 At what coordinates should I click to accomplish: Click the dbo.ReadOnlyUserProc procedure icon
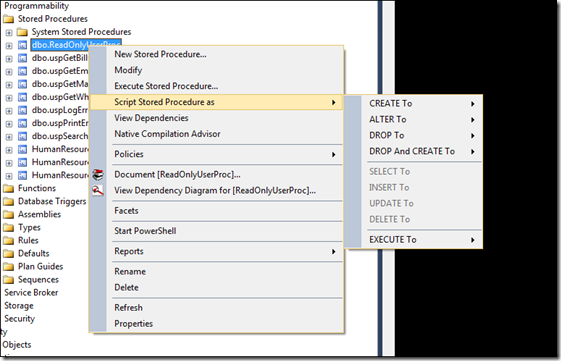[x=22, y=45]
